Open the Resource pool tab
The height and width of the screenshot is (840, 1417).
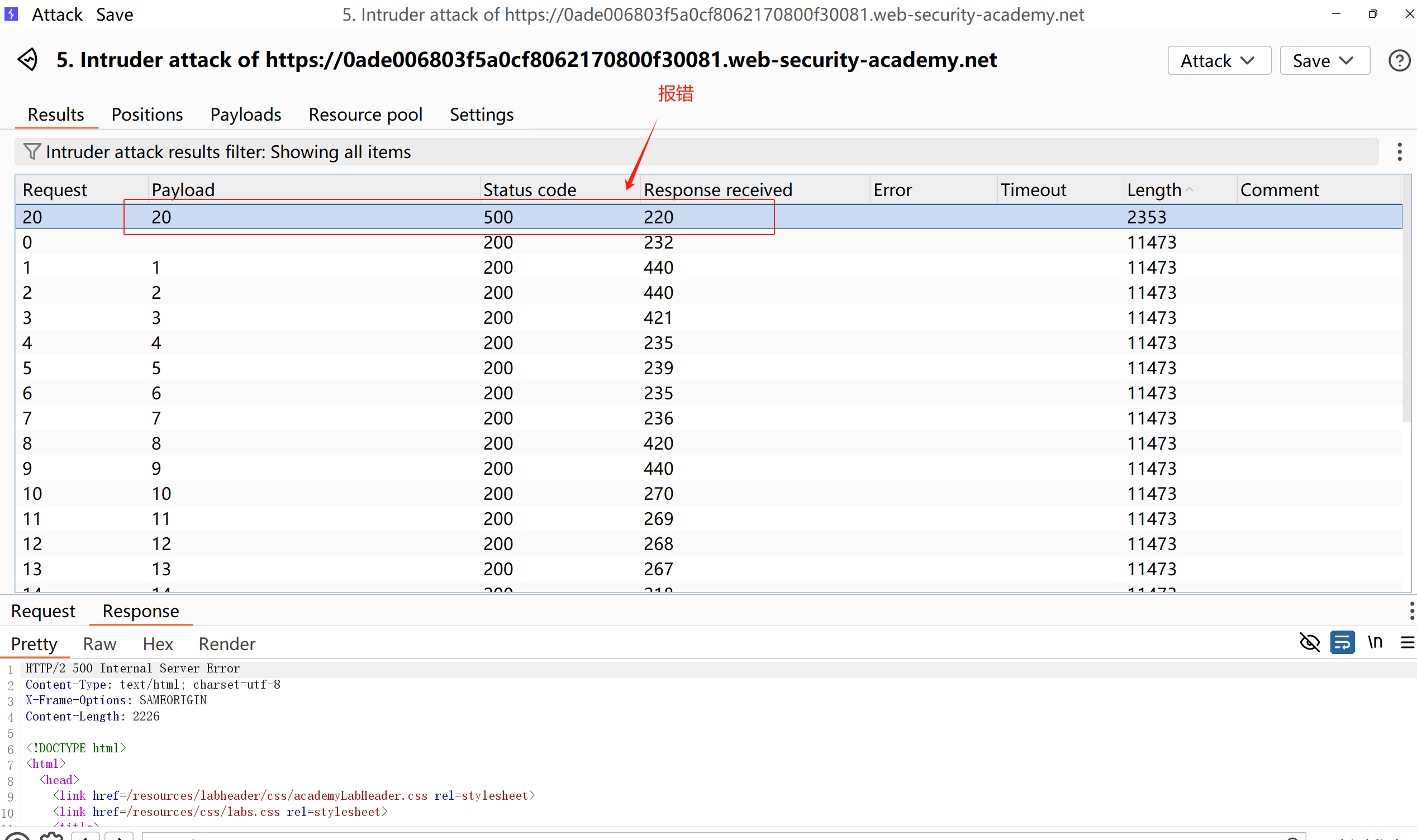tap(365, 115)
